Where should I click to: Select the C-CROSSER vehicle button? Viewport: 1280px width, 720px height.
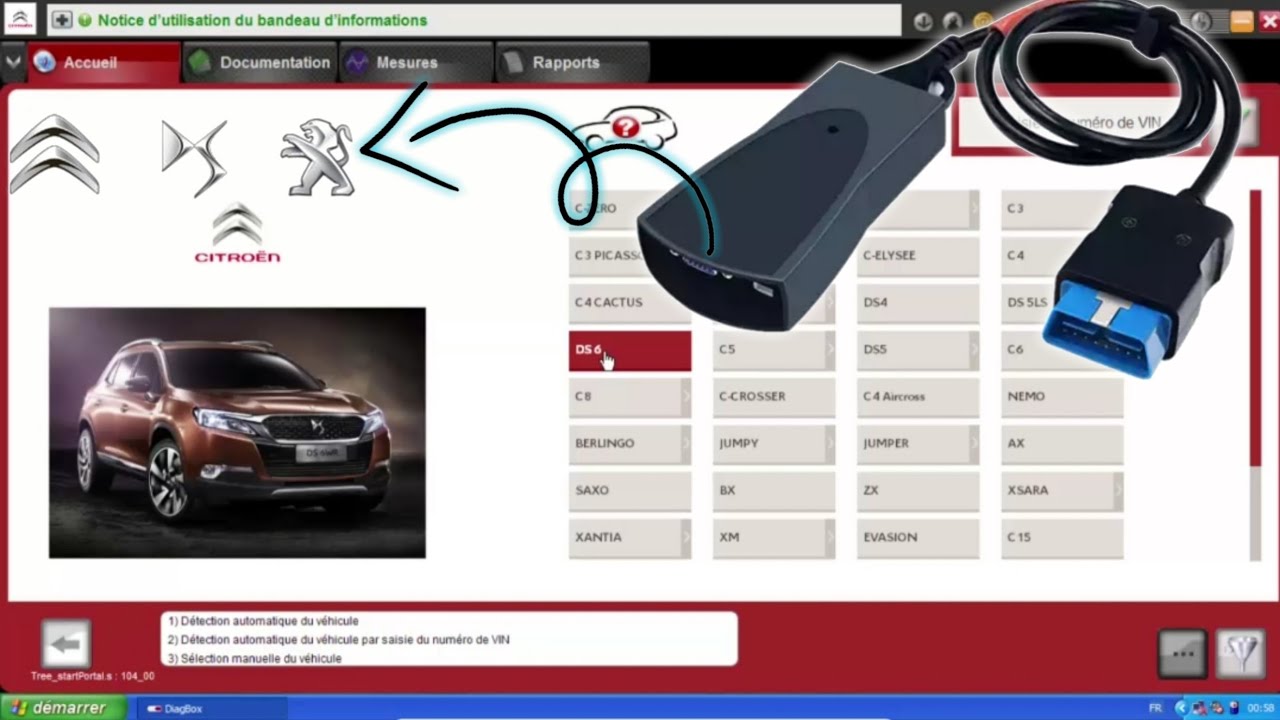pyautogui.click(x=774, y=397)
